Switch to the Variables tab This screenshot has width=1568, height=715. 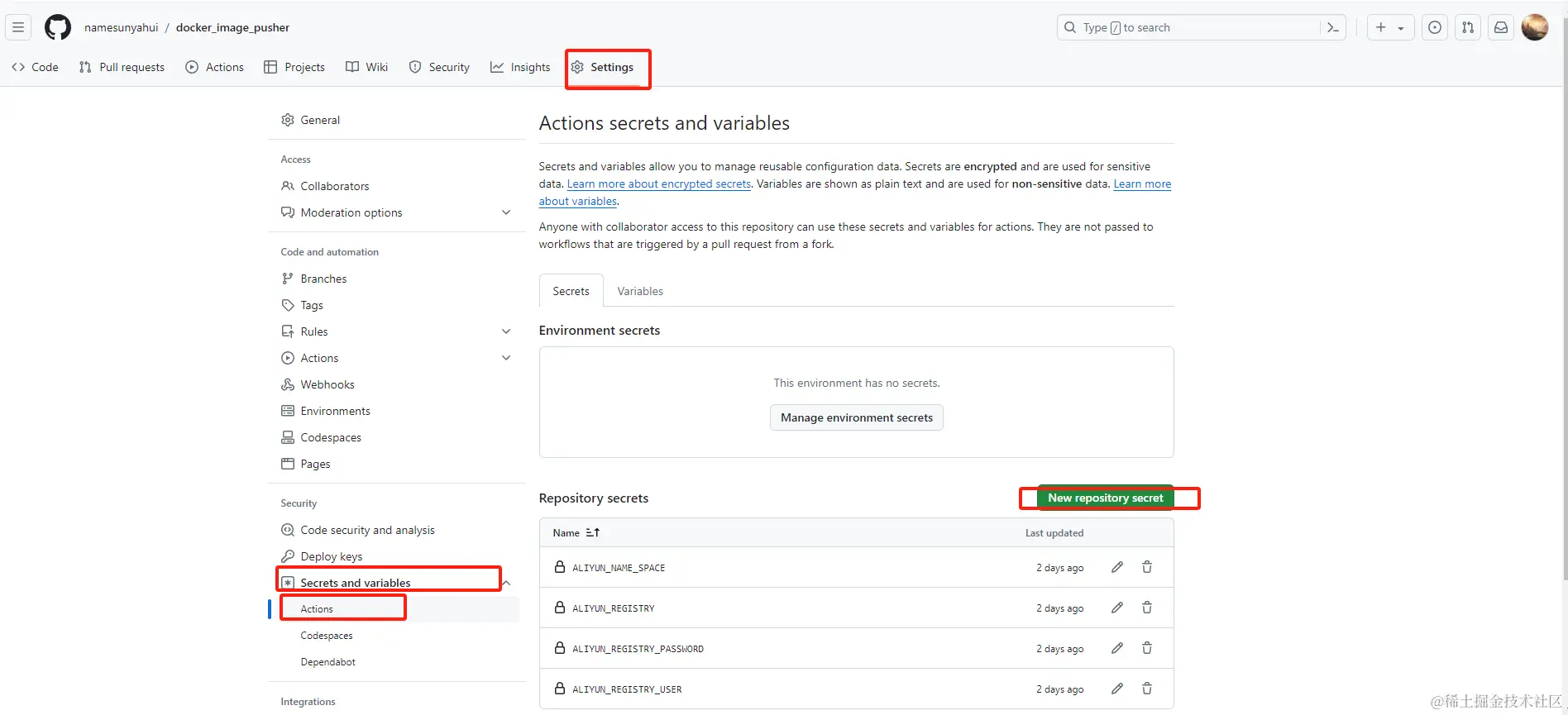point(639,291)
